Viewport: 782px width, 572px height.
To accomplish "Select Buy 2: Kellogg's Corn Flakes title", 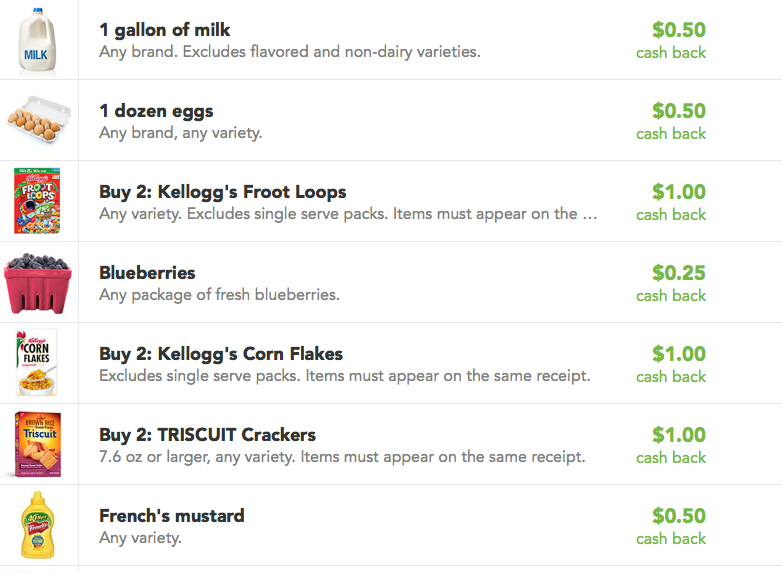I will (221, 354).
